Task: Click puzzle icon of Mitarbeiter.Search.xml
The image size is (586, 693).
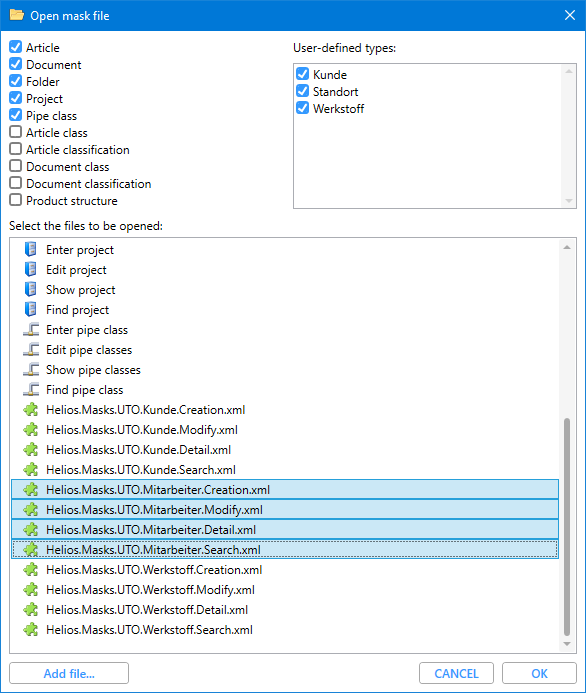Action: coord(31,550)
